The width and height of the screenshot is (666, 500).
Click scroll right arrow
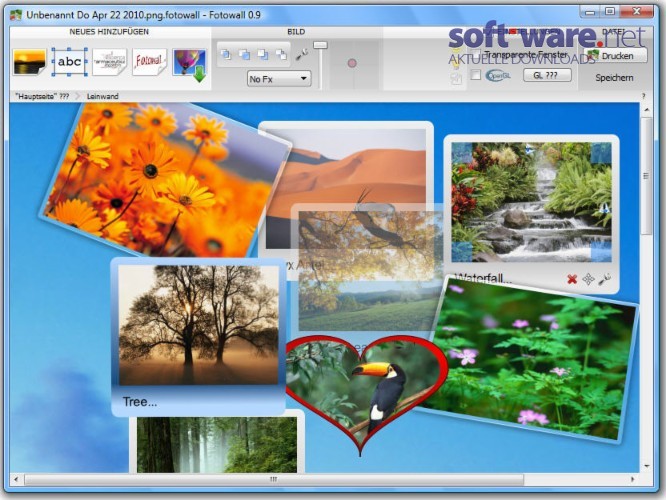click(632, 479)
